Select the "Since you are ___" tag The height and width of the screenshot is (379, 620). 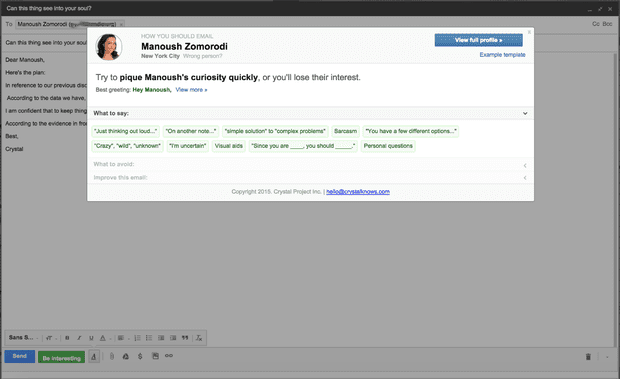coord(303,146)
